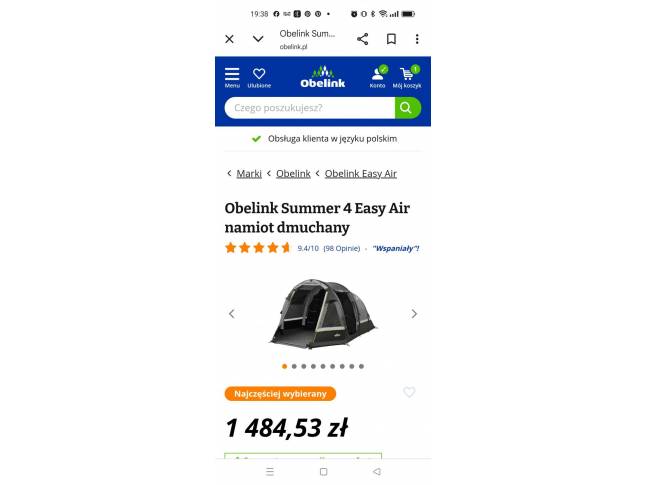Open the 98 Opinie reviews link
Screen dimensions: 648x485
[x=341, y=248]
